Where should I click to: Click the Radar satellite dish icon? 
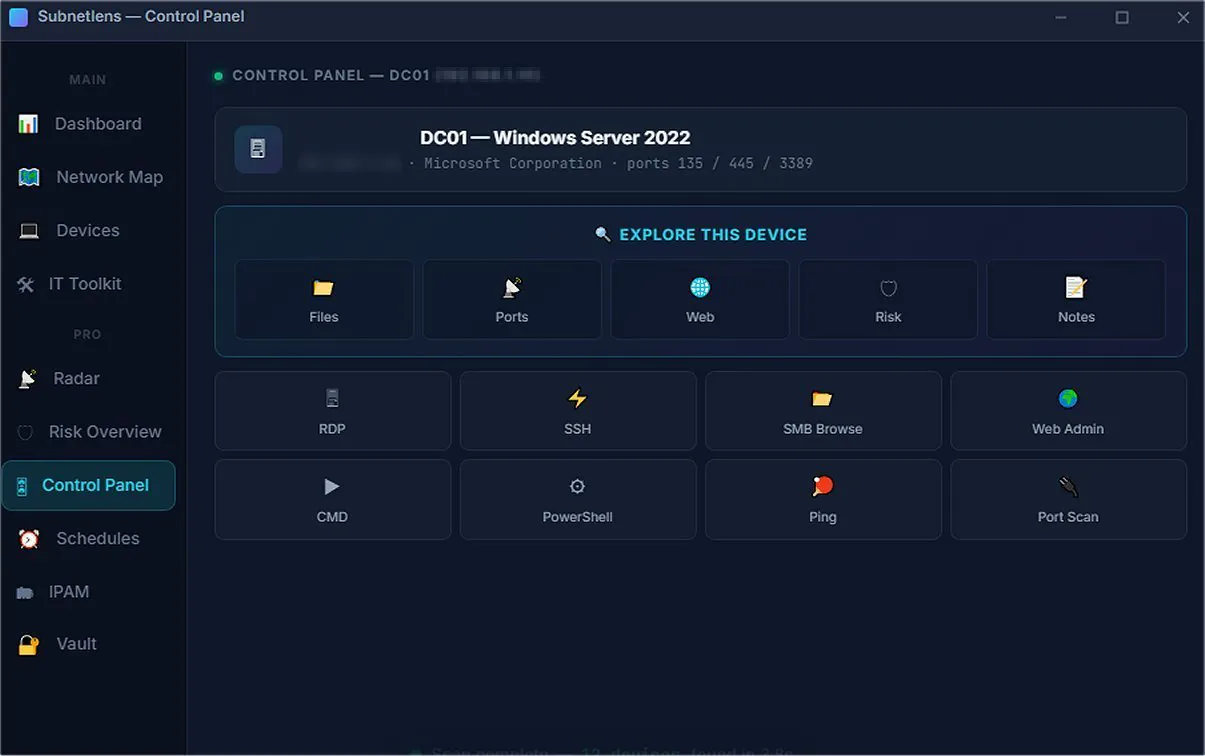point(28,379)
